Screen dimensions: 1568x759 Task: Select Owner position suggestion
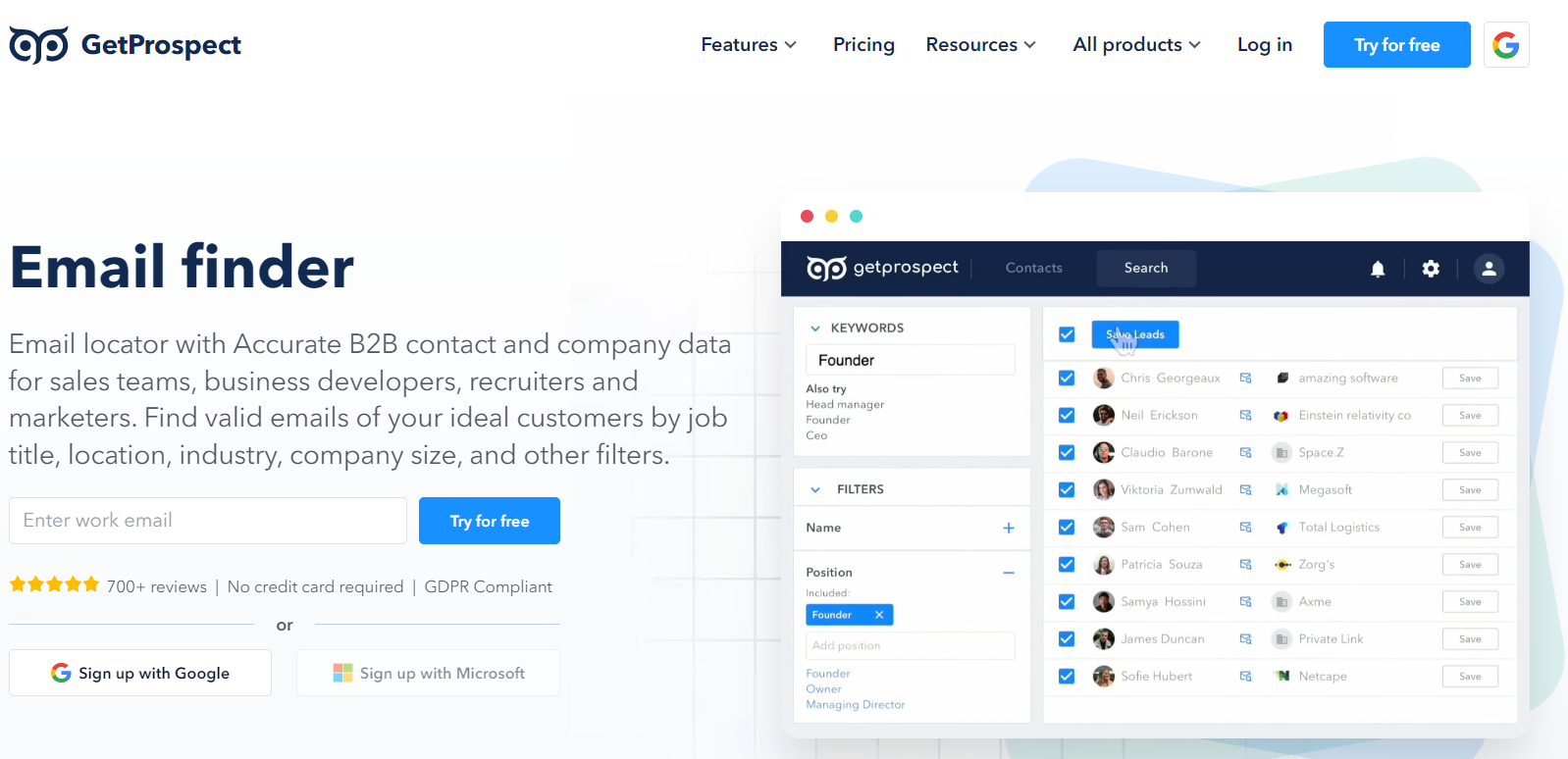click(x=823, y=688)
